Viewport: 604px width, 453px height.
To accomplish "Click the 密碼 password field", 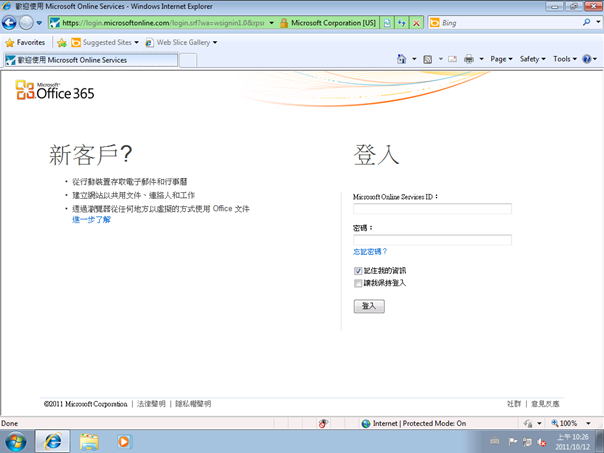I will pos(432,240).
